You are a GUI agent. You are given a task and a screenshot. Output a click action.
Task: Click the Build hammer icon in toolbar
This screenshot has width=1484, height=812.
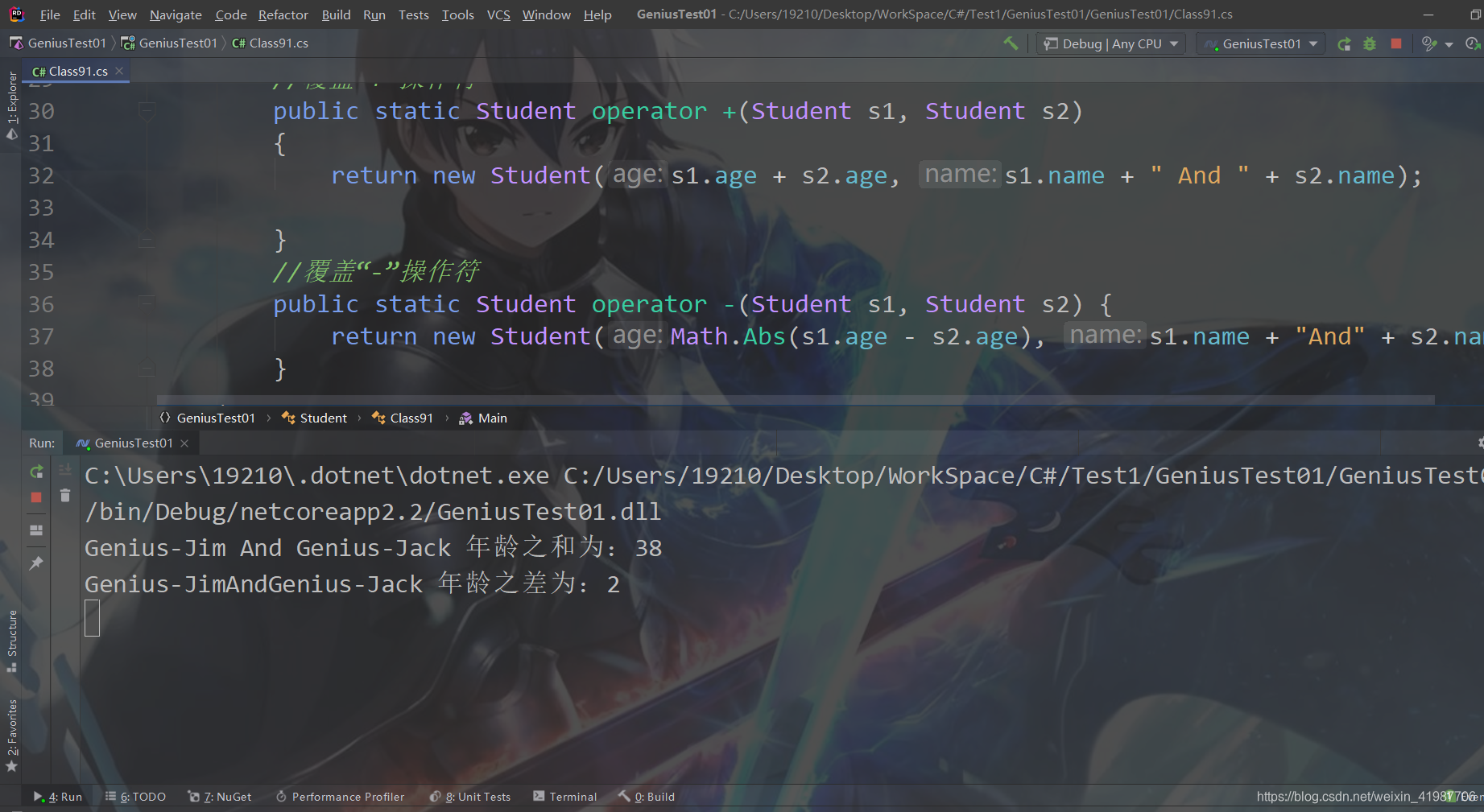tap(1011, 43)
